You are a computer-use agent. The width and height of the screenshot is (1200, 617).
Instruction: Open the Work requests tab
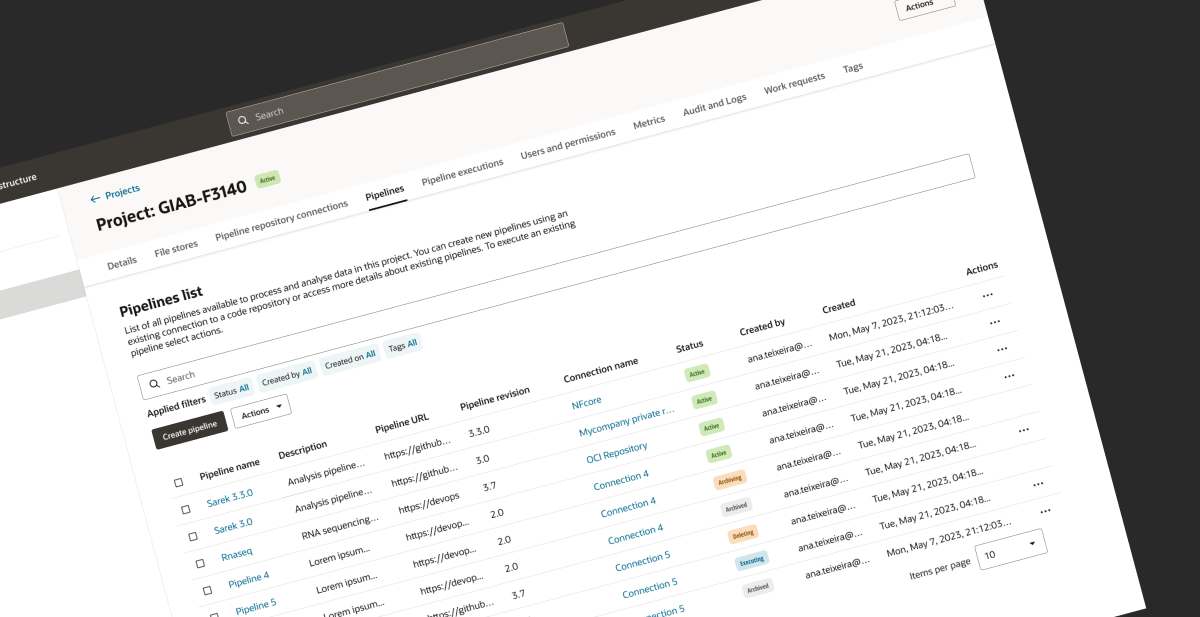795,84
